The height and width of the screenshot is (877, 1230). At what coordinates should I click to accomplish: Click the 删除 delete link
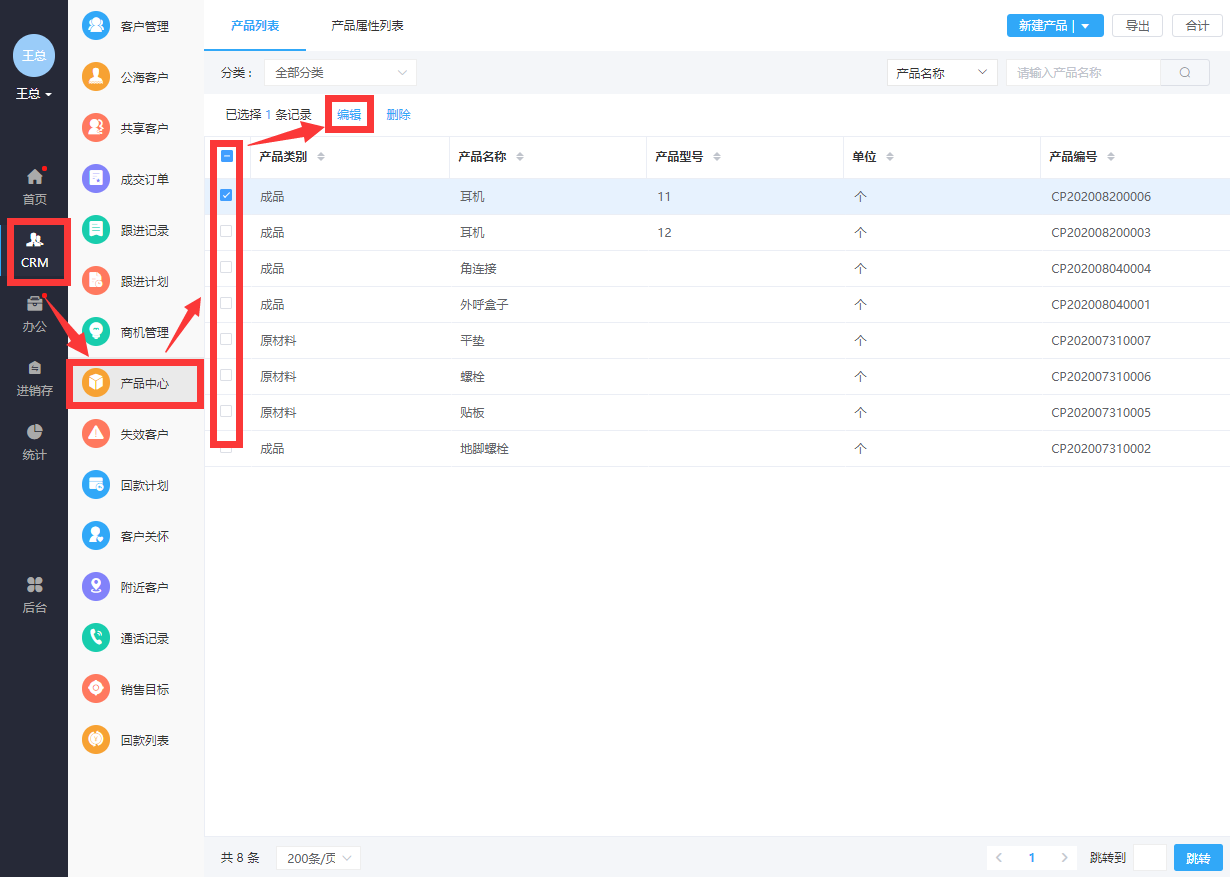398,115
